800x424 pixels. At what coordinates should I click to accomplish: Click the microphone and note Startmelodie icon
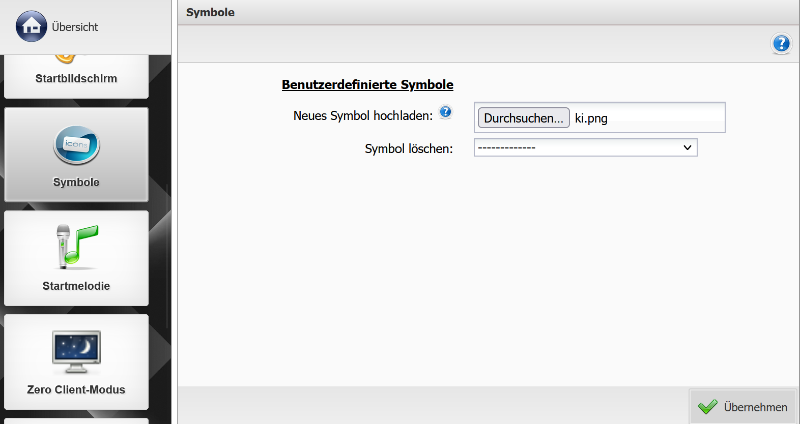(x=76, y=246)
